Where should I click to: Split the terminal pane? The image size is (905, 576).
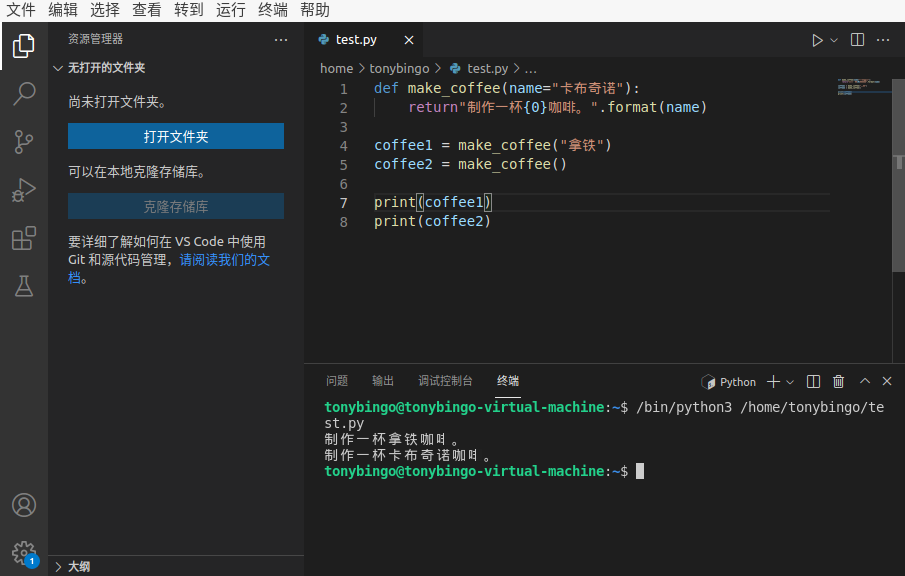point(813,381)
